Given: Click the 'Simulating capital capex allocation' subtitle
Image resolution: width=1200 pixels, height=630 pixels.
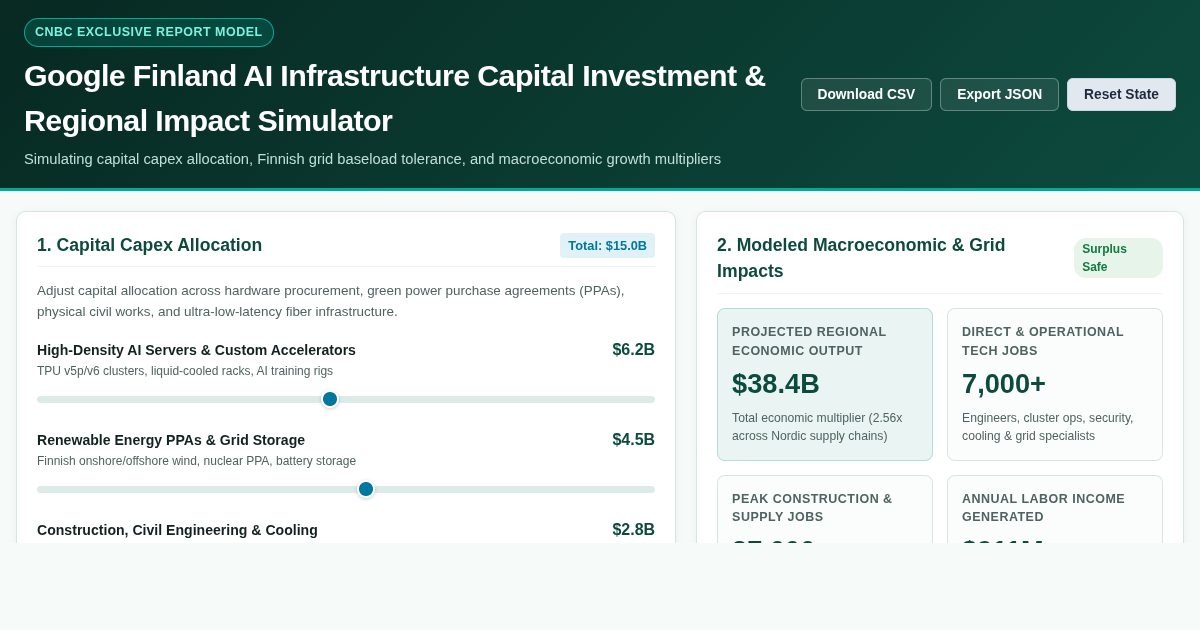Looking at the screenshot, I should coord(372,159).
